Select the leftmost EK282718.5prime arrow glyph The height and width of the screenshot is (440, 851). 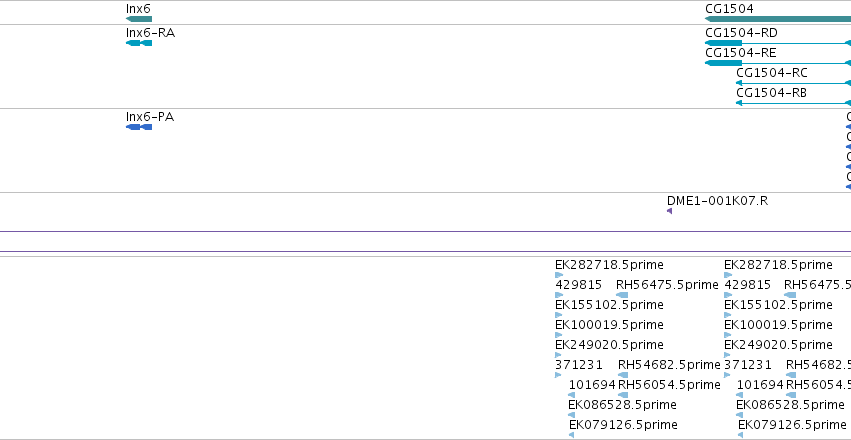click(559, 275)
